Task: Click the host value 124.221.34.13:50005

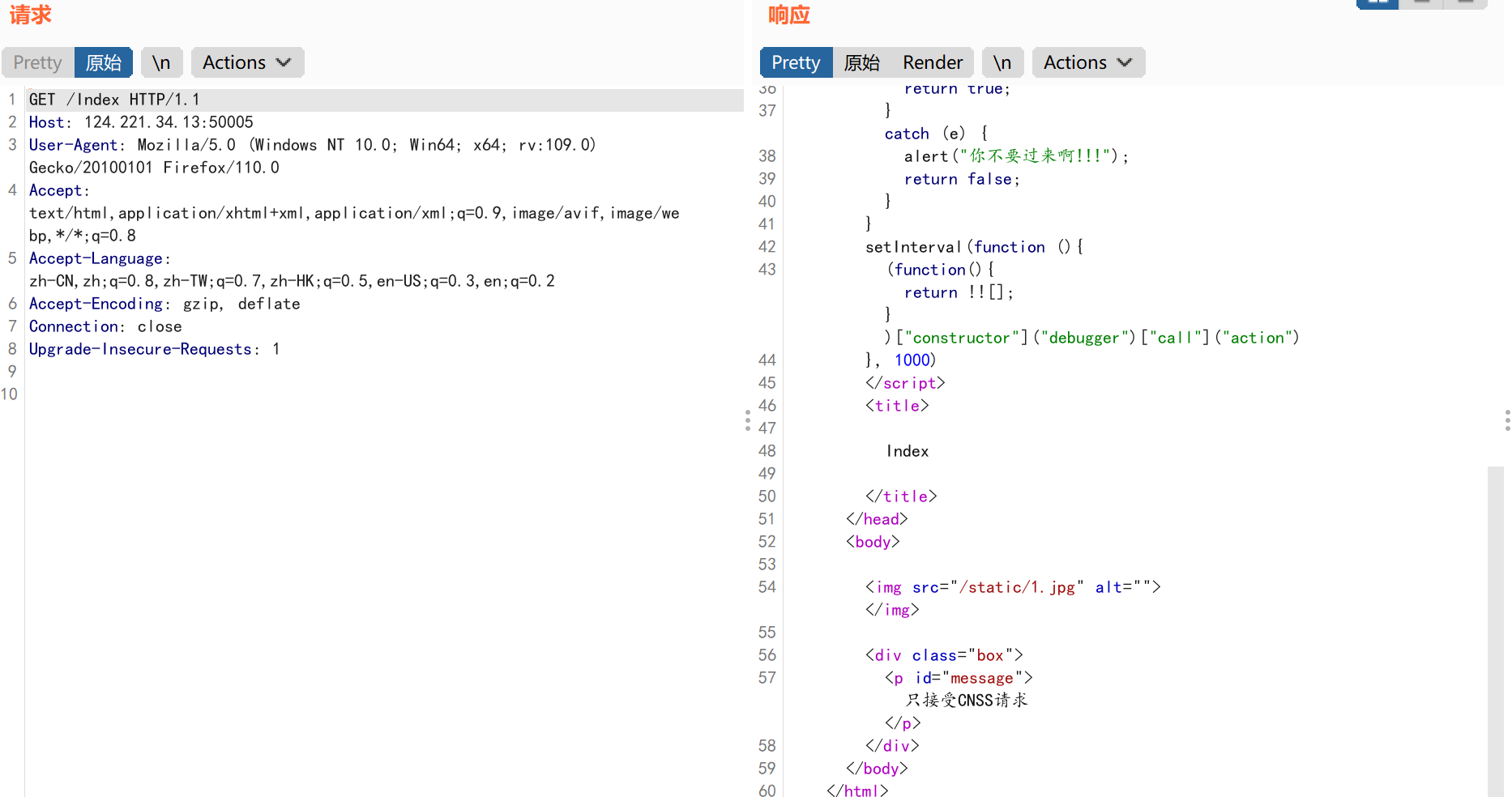Action: 169,122
